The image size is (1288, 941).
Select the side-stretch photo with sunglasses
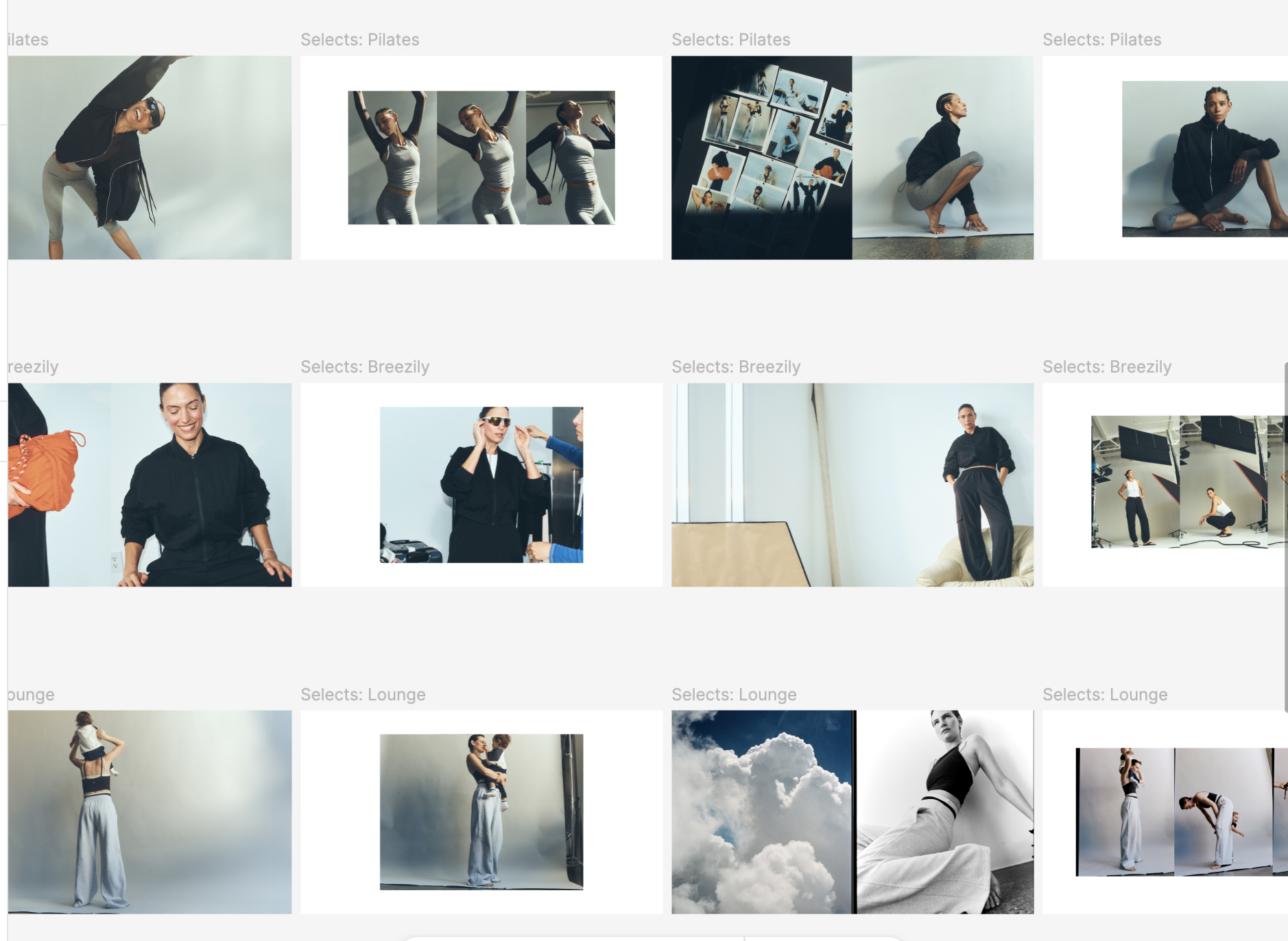point(150,158)
